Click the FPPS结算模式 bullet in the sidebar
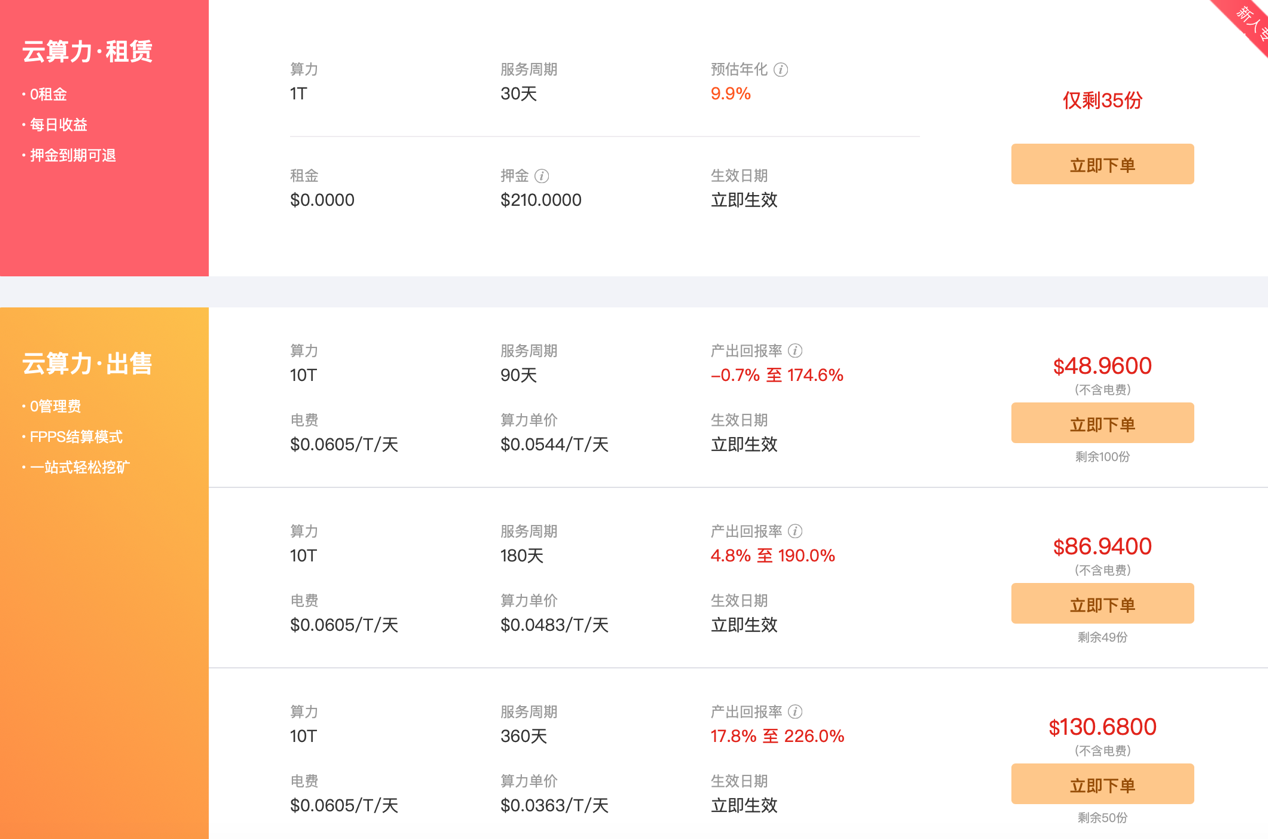 76,437
